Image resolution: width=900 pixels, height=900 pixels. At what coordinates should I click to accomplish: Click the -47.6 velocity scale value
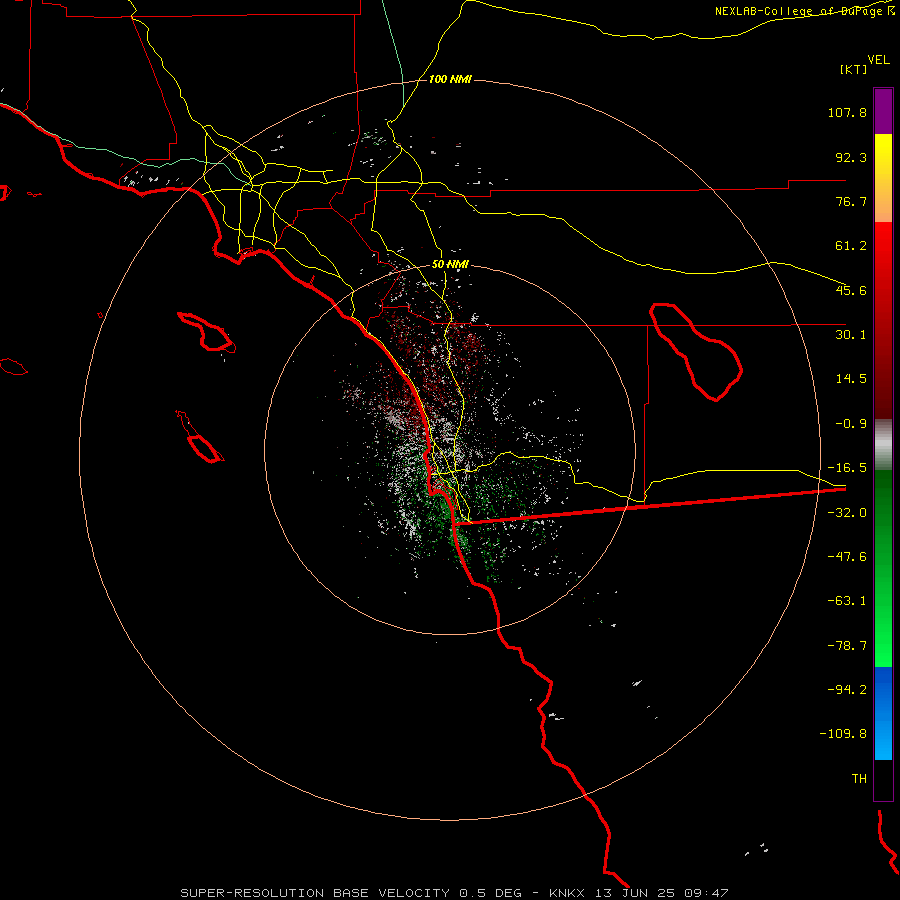[847, 557]
